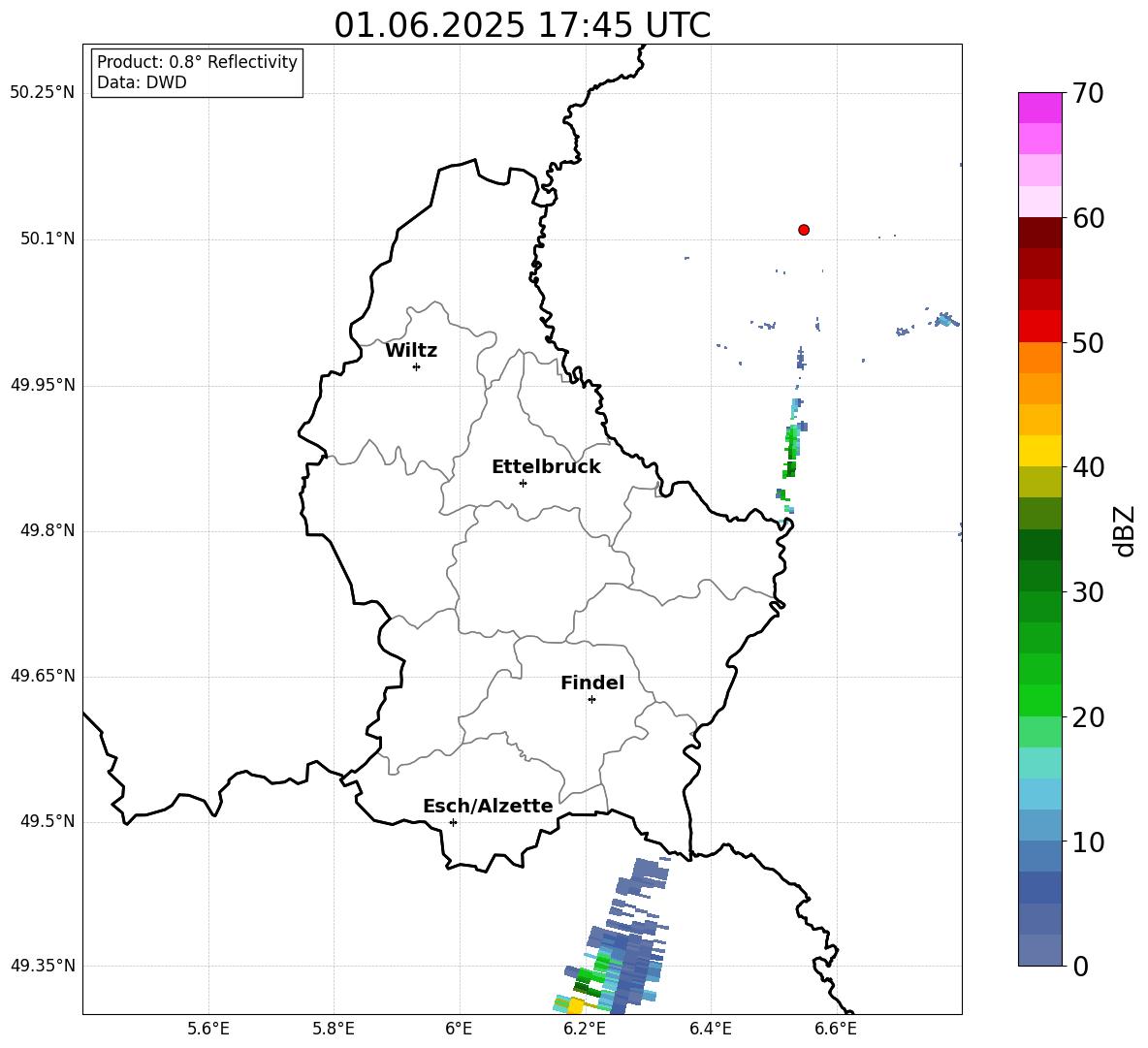The height and width of the screenshot is (1048, 1148).
Task: Click the colorbar tick label '30'
Action: (1088, 592)
